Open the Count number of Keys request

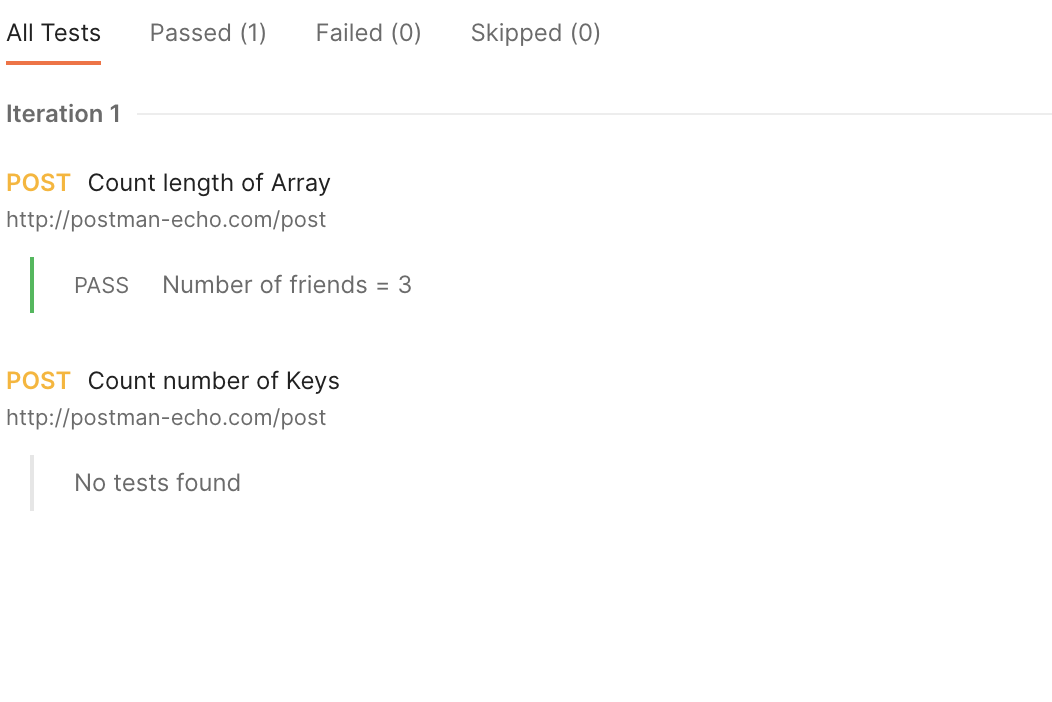point(213,380)
